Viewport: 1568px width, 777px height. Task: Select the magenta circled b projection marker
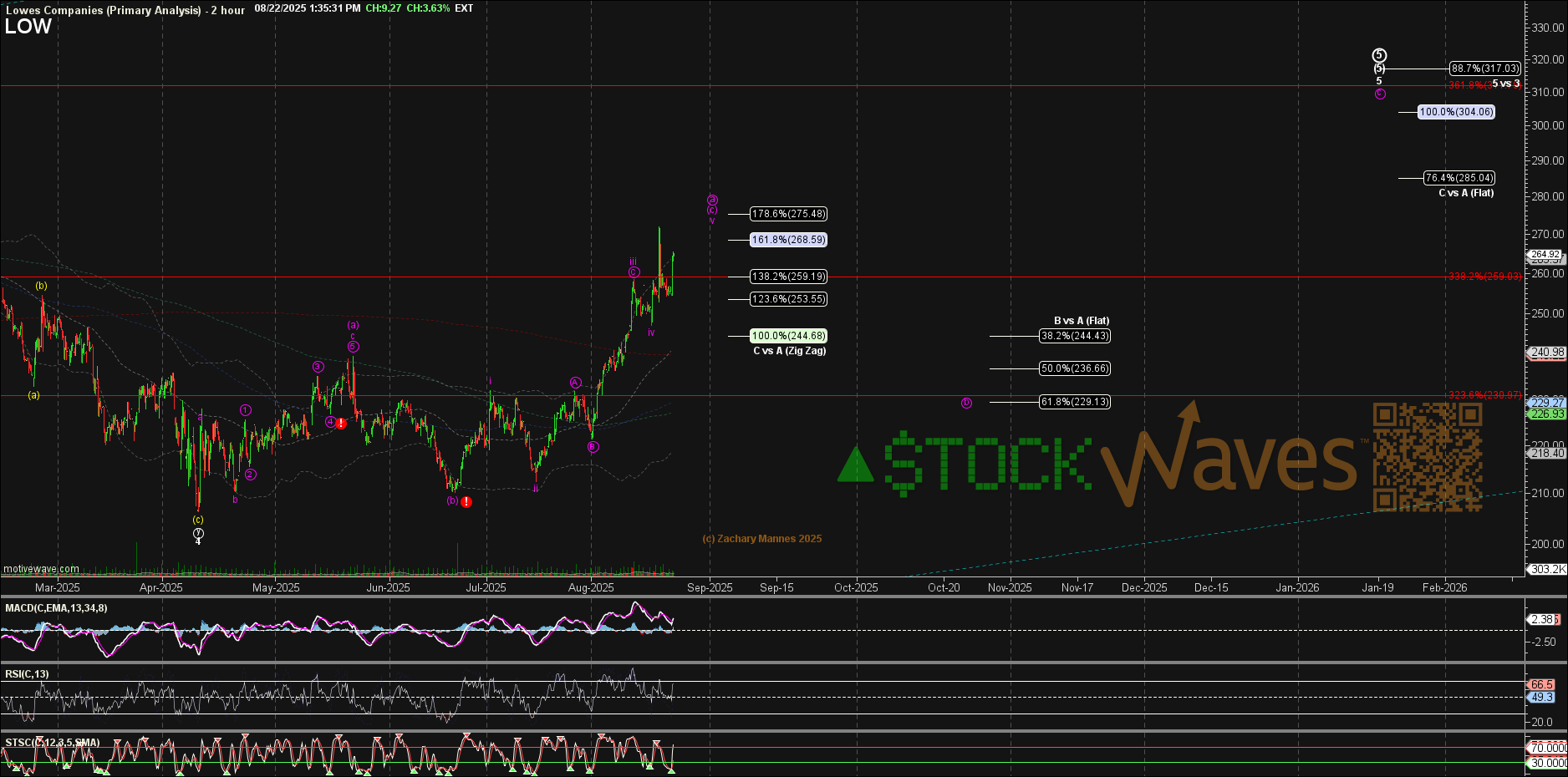[x=966, y=403]
